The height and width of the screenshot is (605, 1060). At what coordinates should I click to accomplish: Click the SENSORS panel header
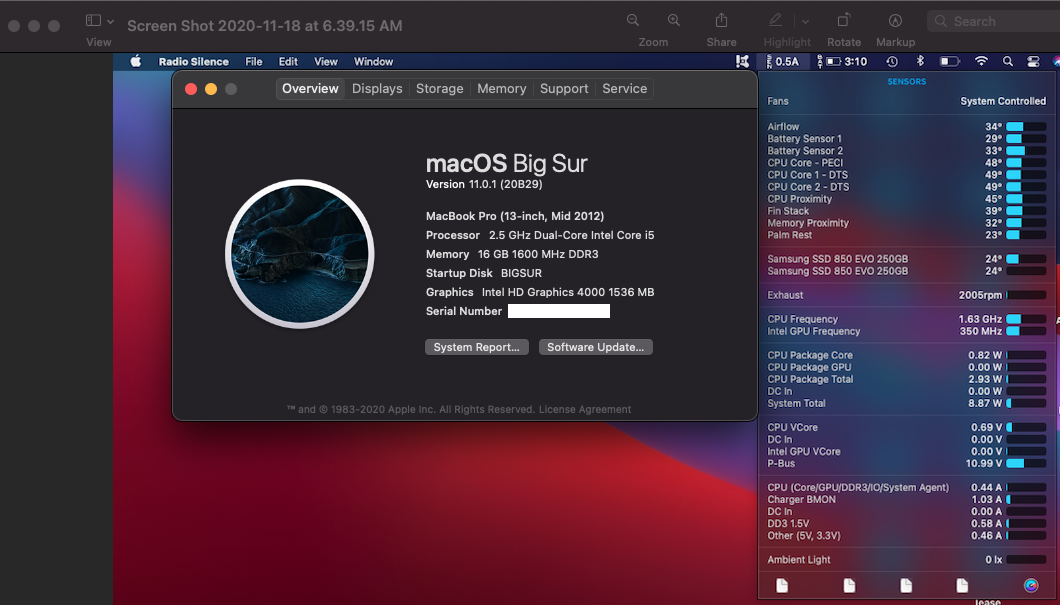[907, 82]
